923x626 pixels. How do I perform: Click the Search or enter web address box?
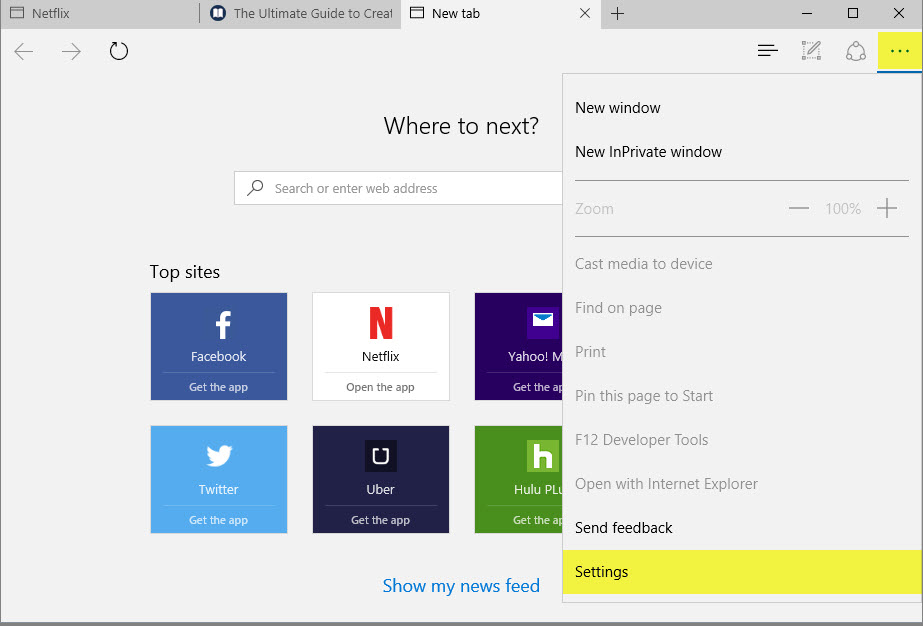coord(399,188)
